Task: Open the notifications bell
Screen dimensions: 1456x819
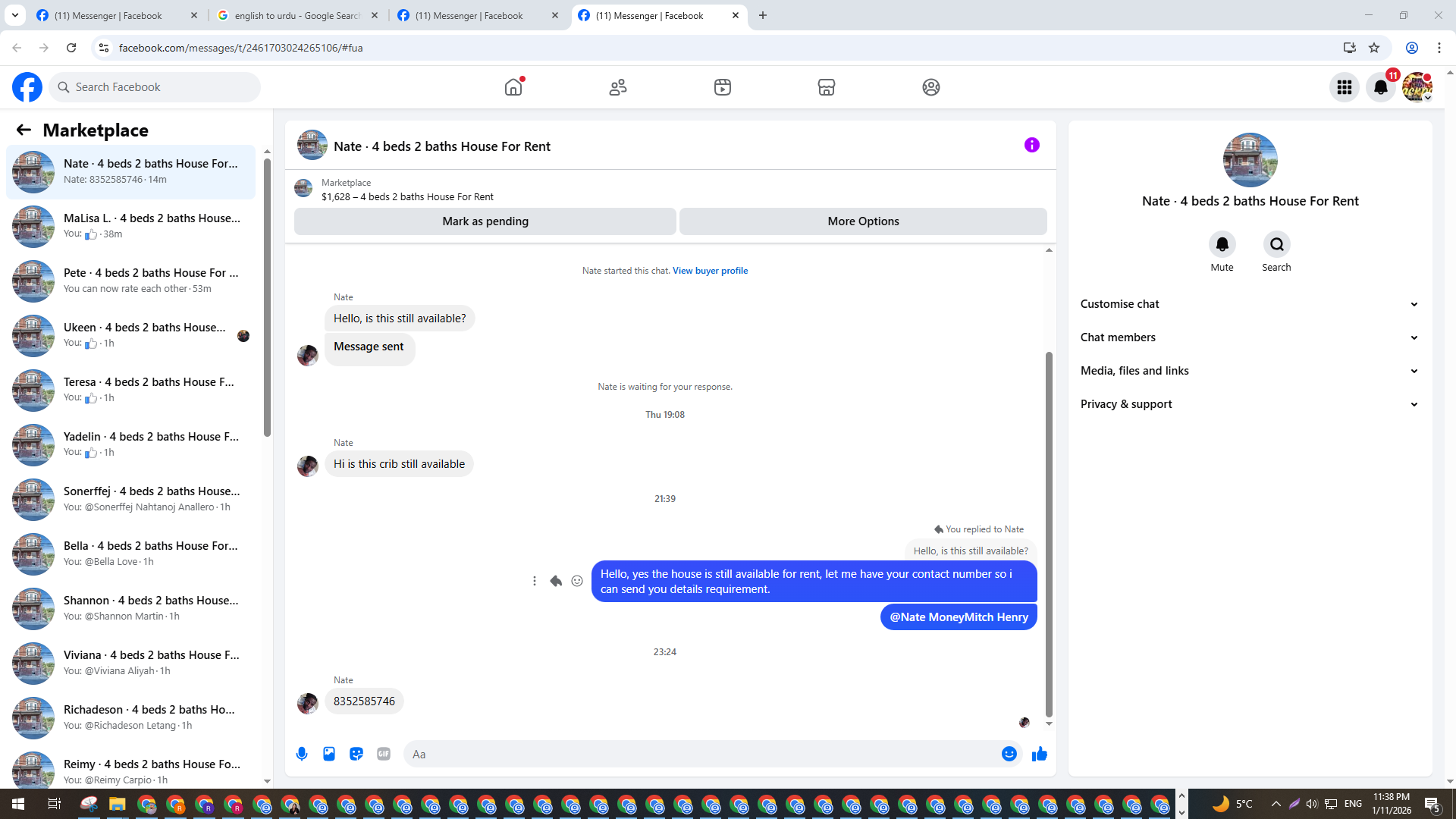Action: point(1381,87)
